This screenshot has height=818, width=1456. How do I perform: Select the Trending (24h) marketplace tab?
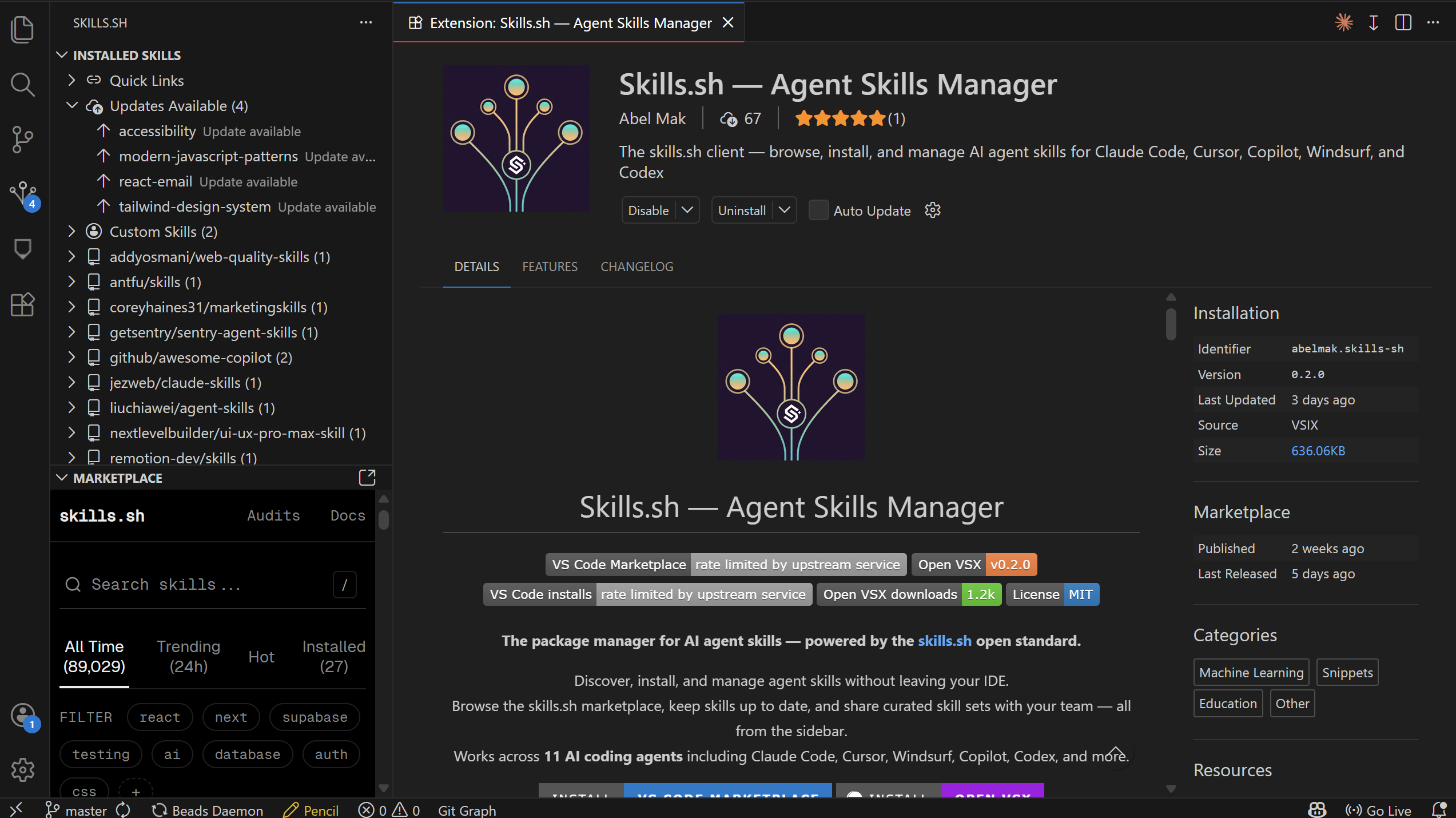tap(188, 656)
